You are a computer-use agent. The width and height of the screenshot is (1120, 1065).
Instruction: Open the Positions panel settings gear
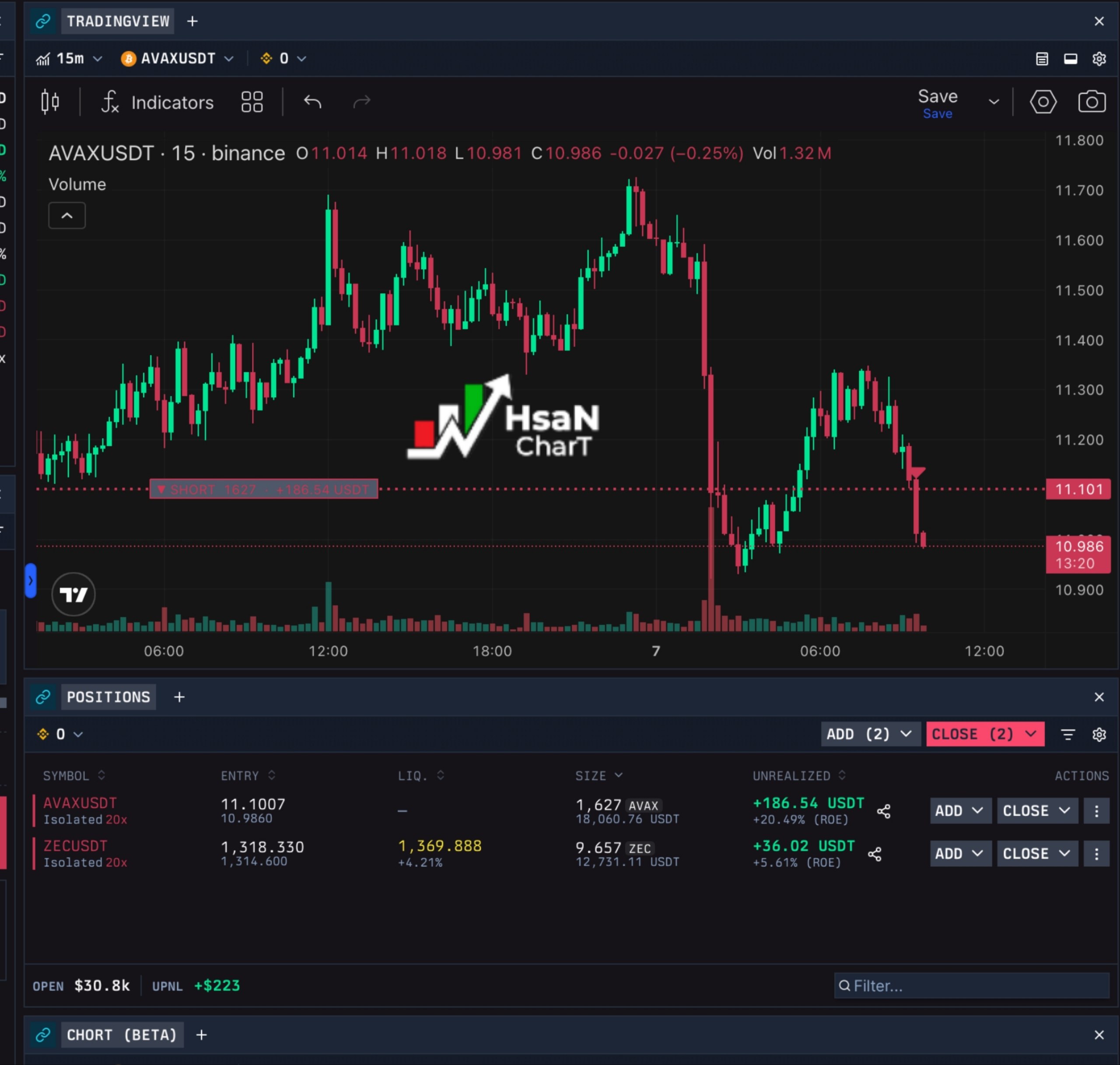click(1099, 735)
